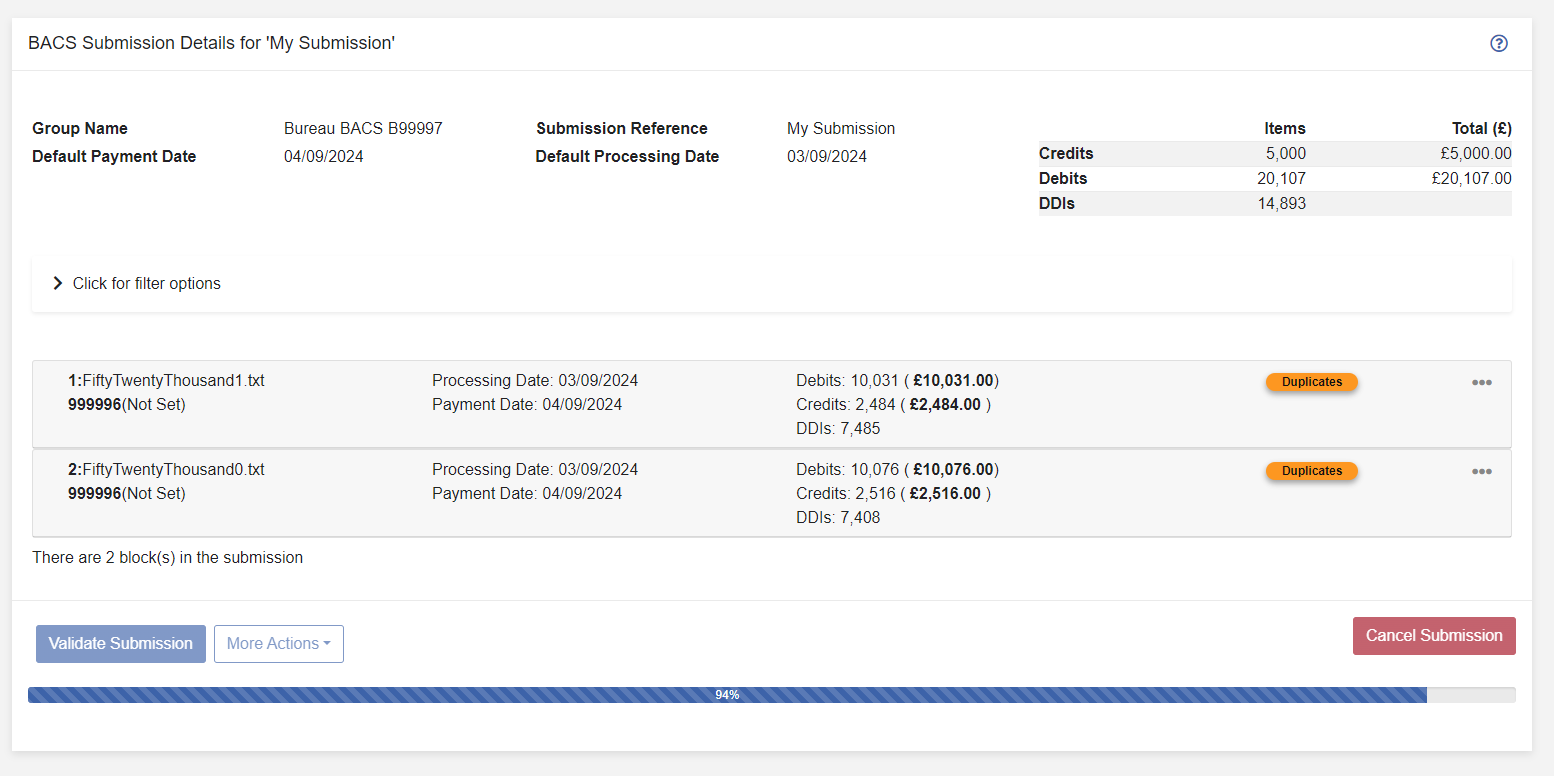Open ellipsis menu for FiftyTwentyThousand0.txt block
This screenshot has width=1554, height=776.
point(1481,471)
